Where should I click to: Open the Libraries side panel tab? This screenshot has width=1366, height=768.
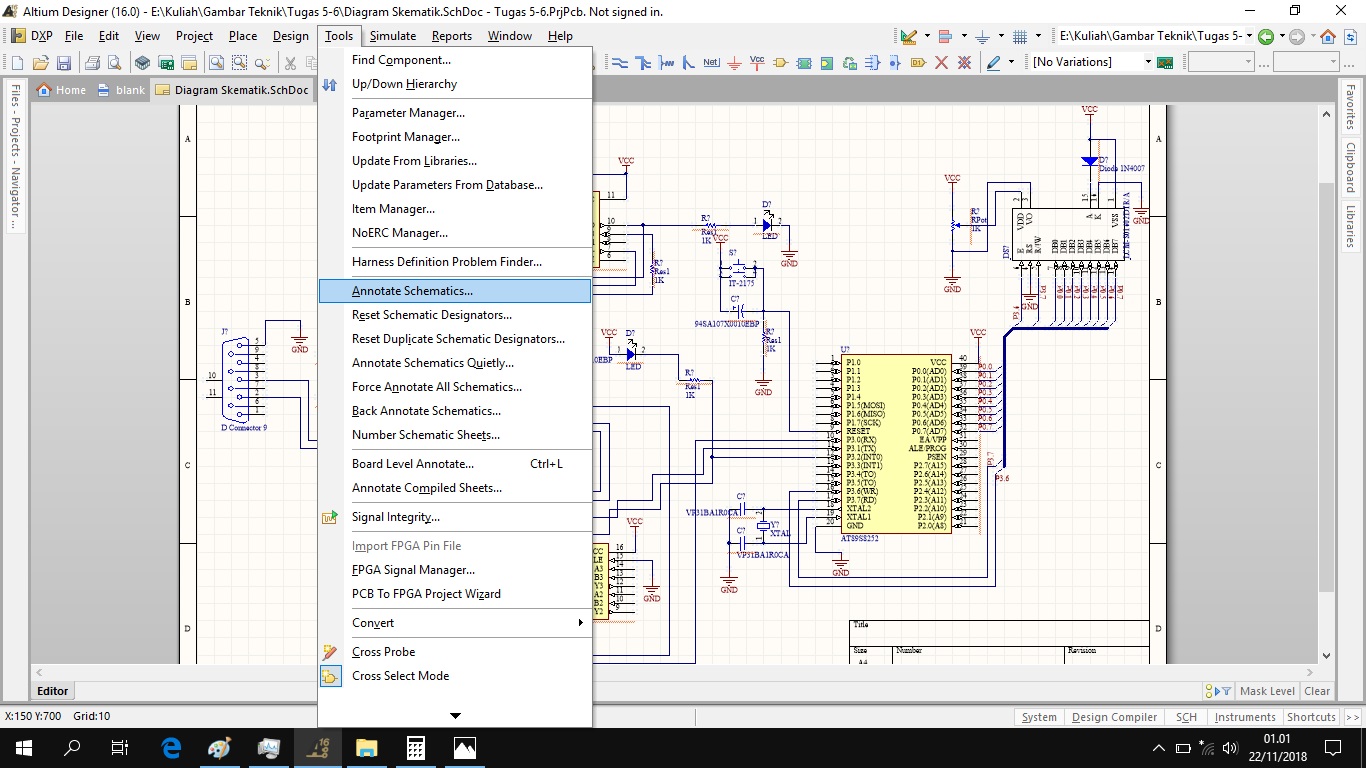[1350, 226]
